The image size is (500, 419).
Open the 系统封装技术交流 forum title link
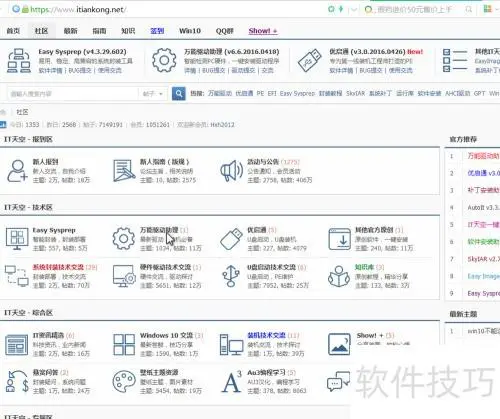58,267
